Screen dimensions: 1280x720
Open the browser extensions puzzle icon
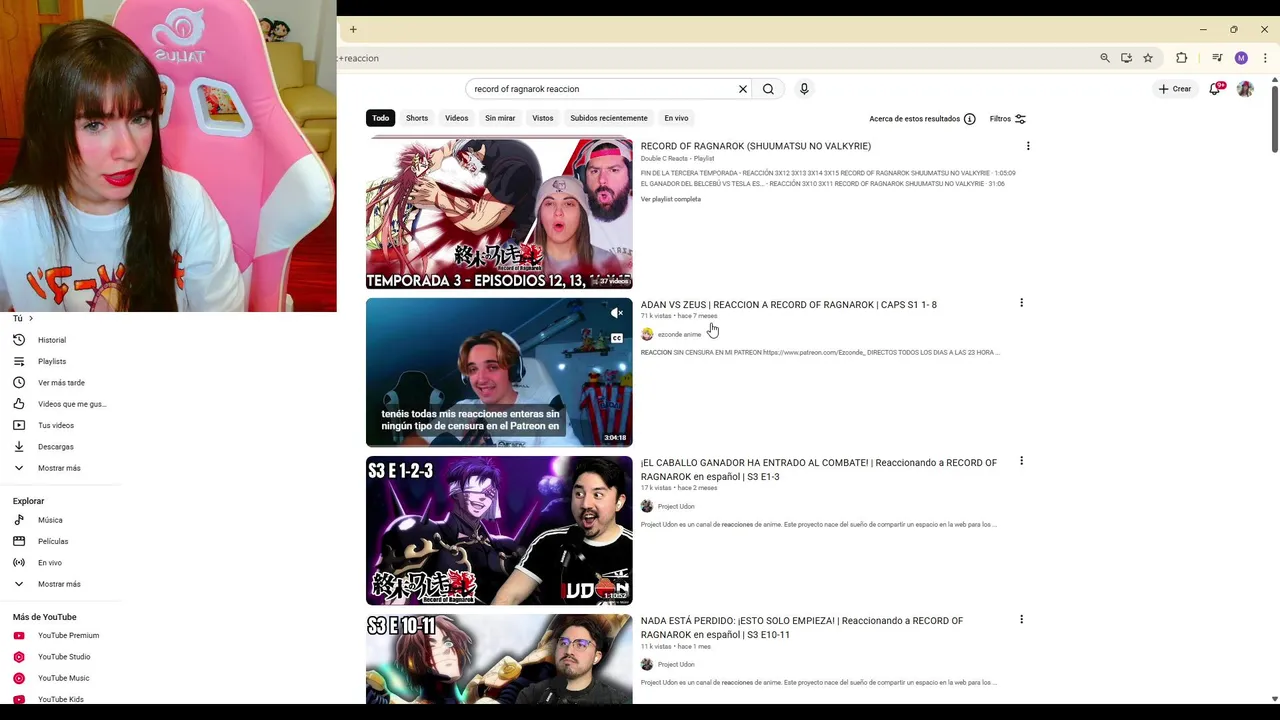pyautogui.click(x=1181, y=58)
